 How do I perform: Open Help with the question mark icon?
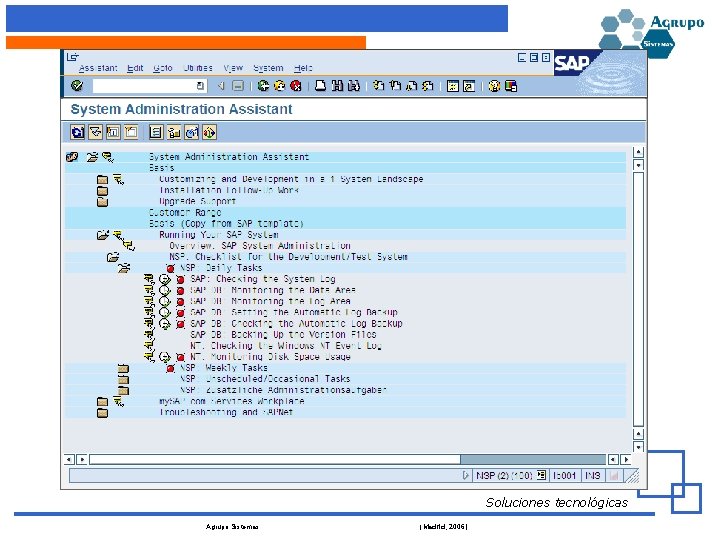point(494,86)
